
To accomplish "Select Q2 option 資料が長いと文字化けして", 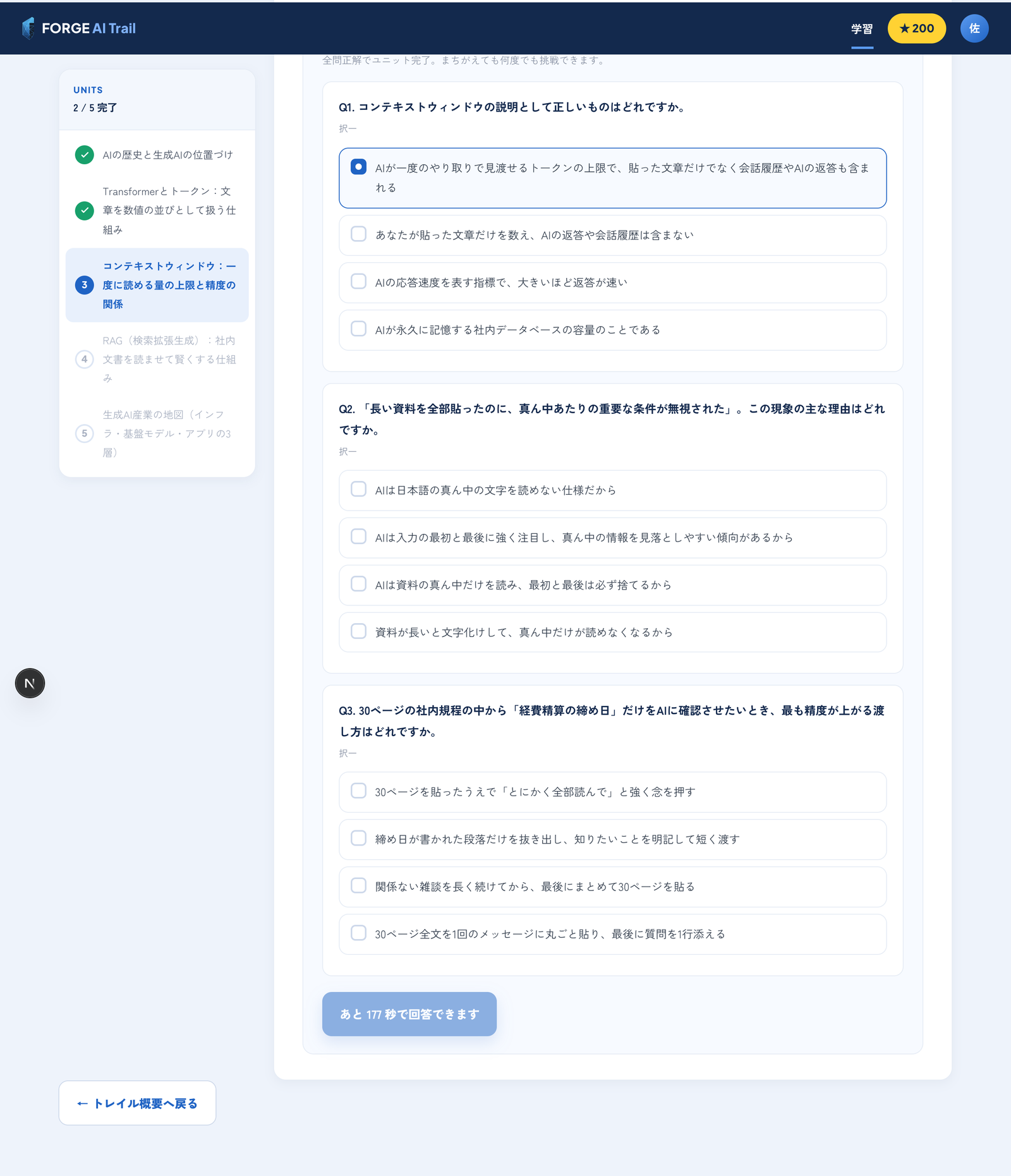I will (x=612, y=632).
